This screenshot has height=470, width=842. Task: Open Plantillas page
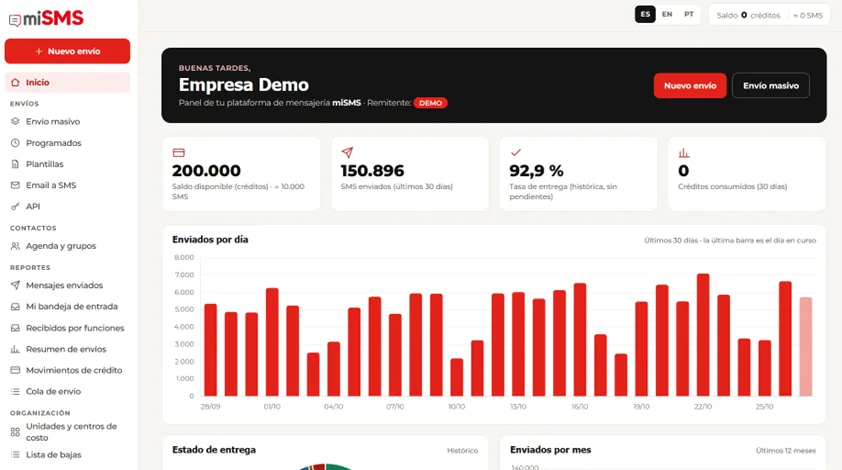pos(67,164)
